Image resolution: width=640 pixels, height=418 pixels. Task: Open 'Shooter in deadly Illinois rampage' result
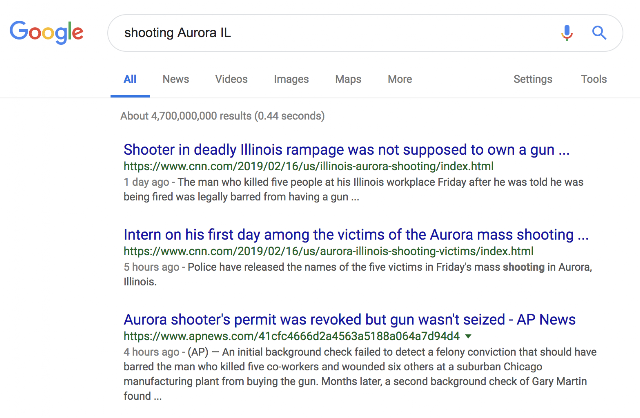coord(347,150)
